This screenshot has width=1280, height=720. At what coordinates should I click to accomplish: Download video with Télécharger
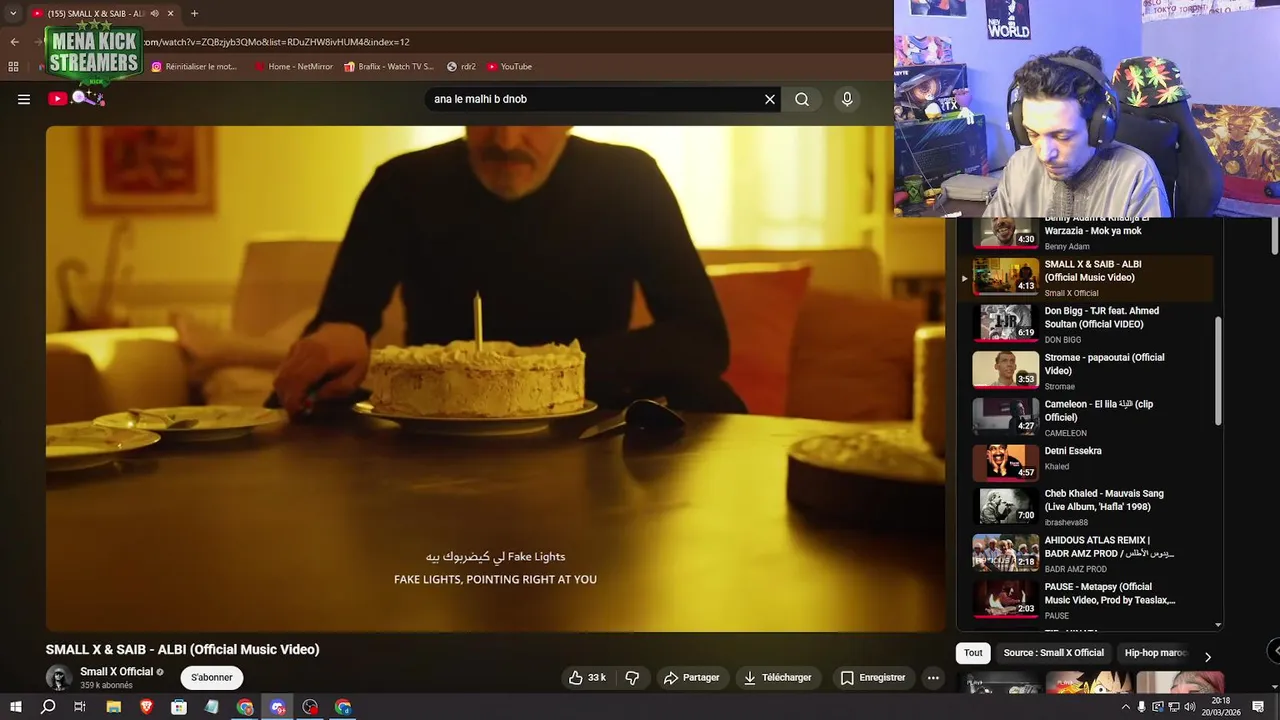coord(777,677)
